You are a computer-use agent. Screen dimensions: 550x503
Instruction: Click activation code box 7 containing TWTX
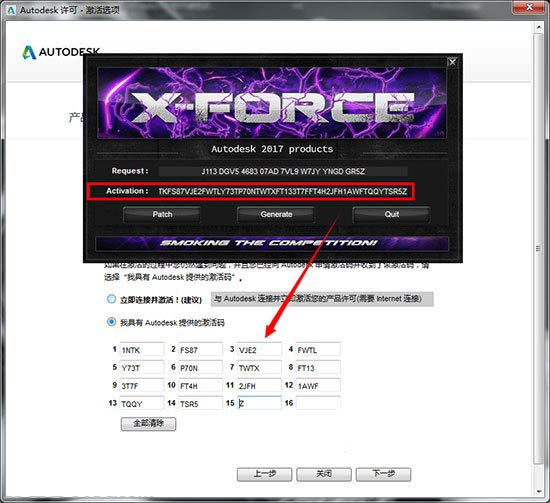pyautogui.click(x=259, y=368)
